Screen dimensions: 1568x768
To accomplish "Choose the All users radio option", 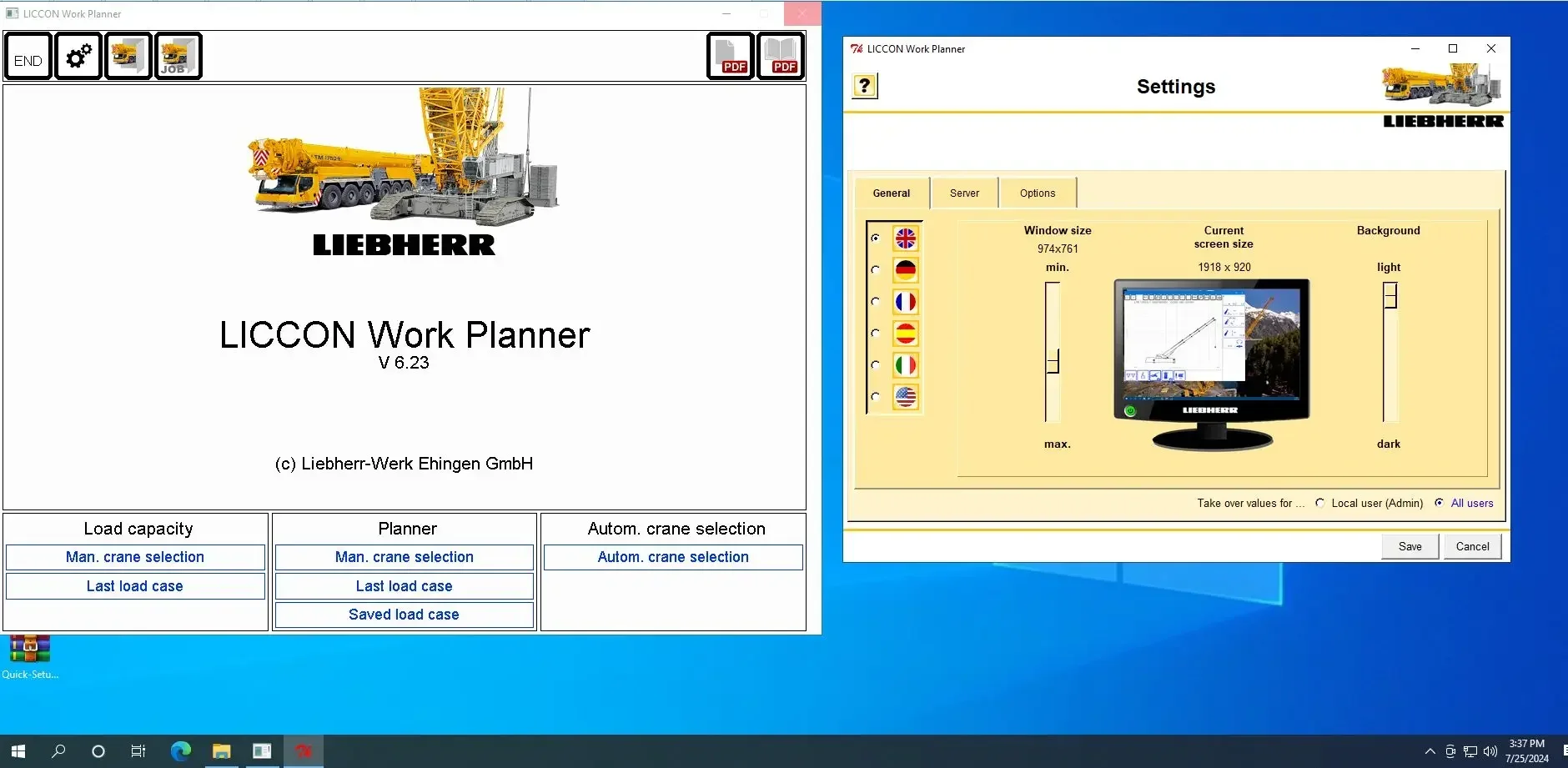I will click(1440, 503).
